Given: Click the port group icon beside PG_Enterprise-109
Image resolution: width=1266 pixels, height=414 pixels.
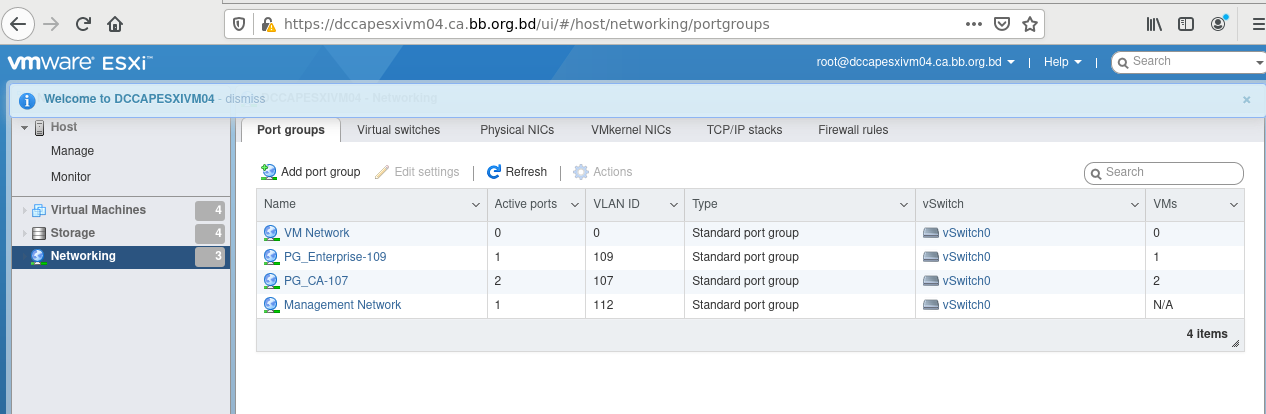Looking at the screenshot, I should 271,257.
